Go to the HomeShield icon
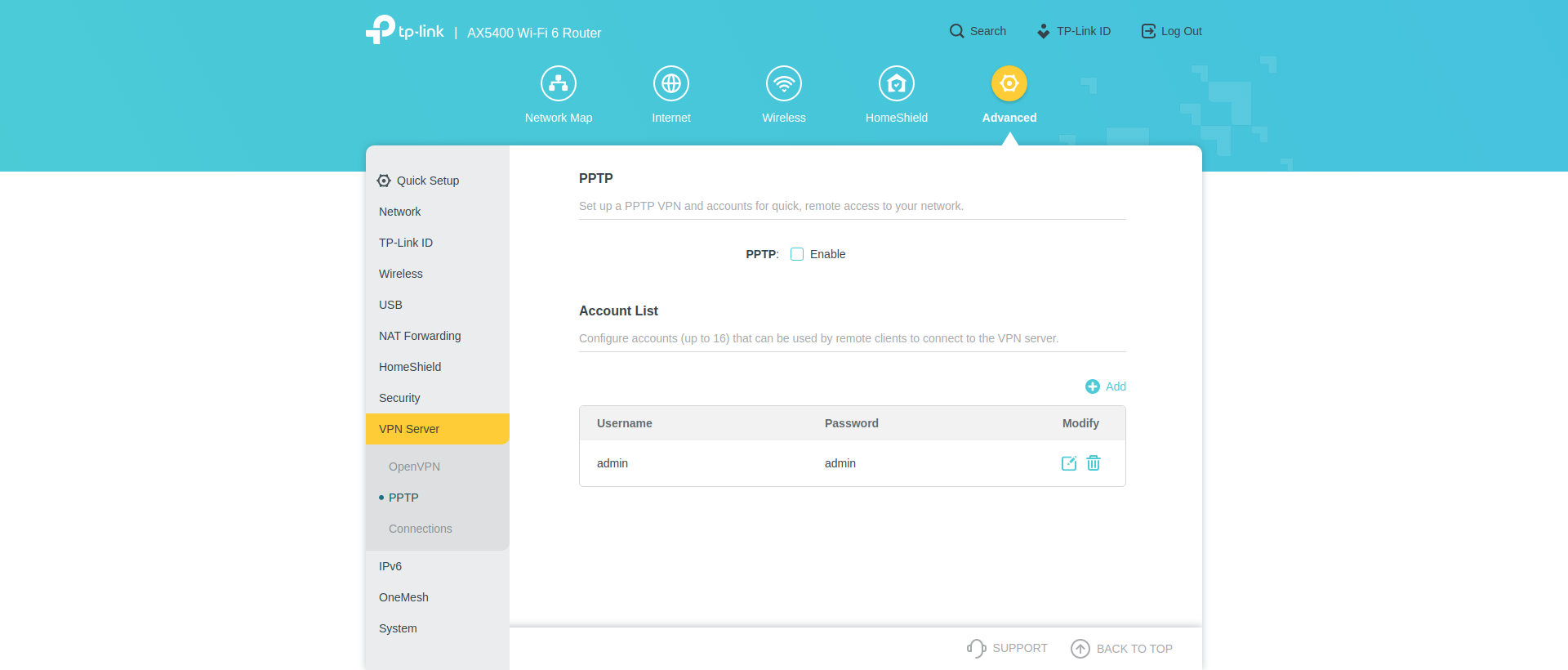This screenshot has height=670, width=1568. tap(897, 83)
